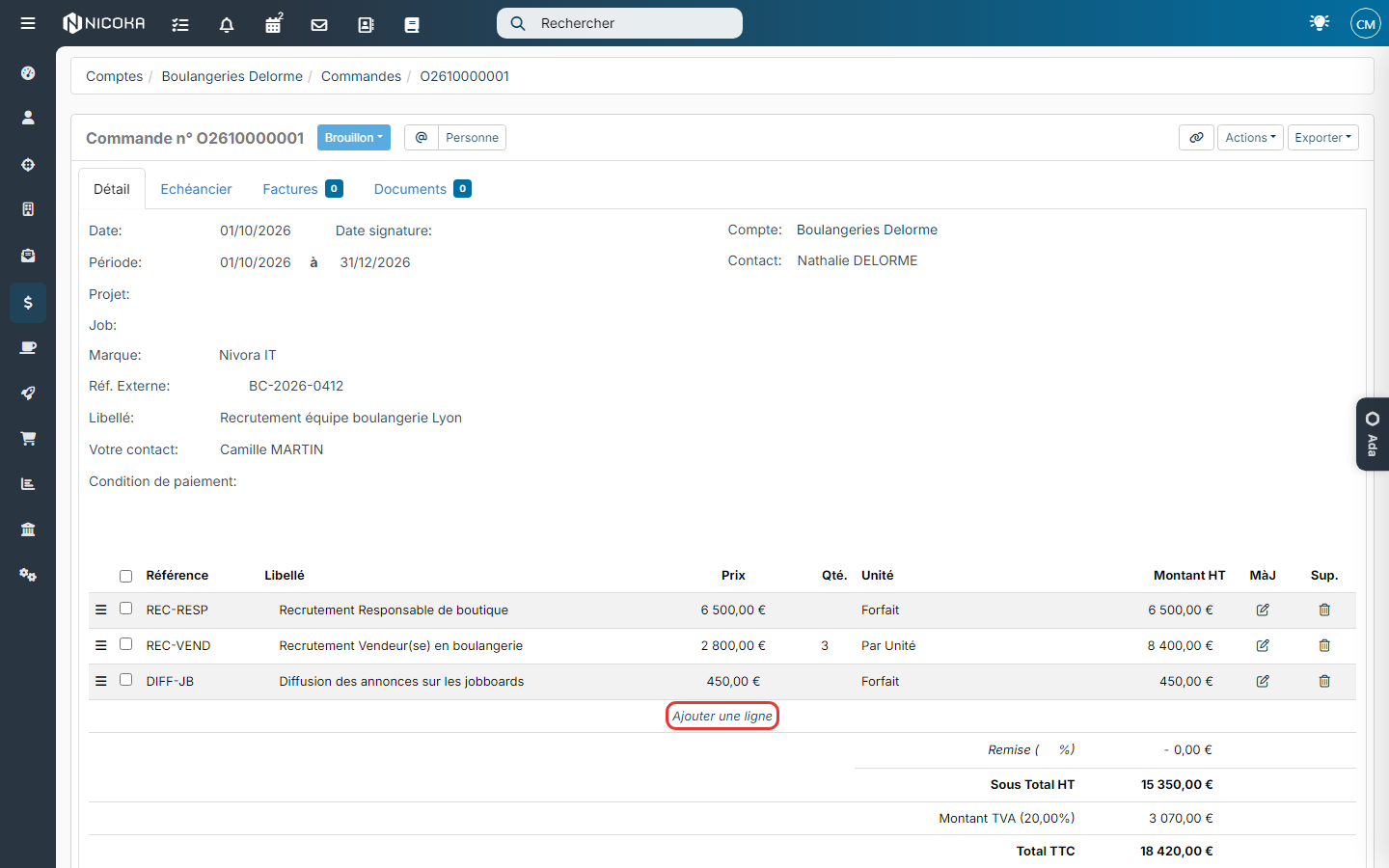
Task: Edit the REC-VEND line
Action: [x=1263, y=645]
